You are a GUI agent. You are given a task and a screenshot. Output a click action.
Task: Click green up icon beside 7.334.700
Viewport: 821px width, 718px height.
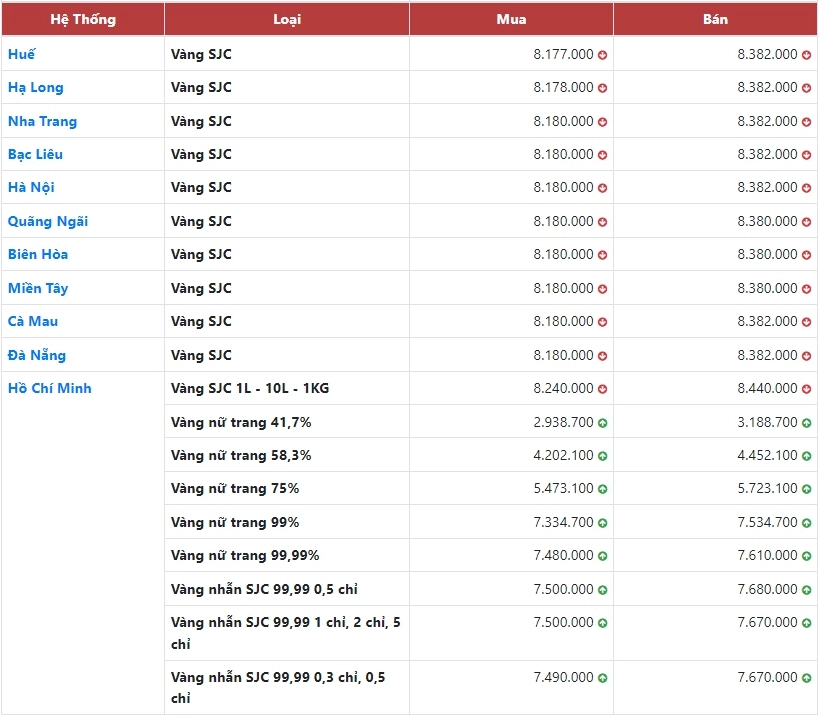(x=603, y=523)
